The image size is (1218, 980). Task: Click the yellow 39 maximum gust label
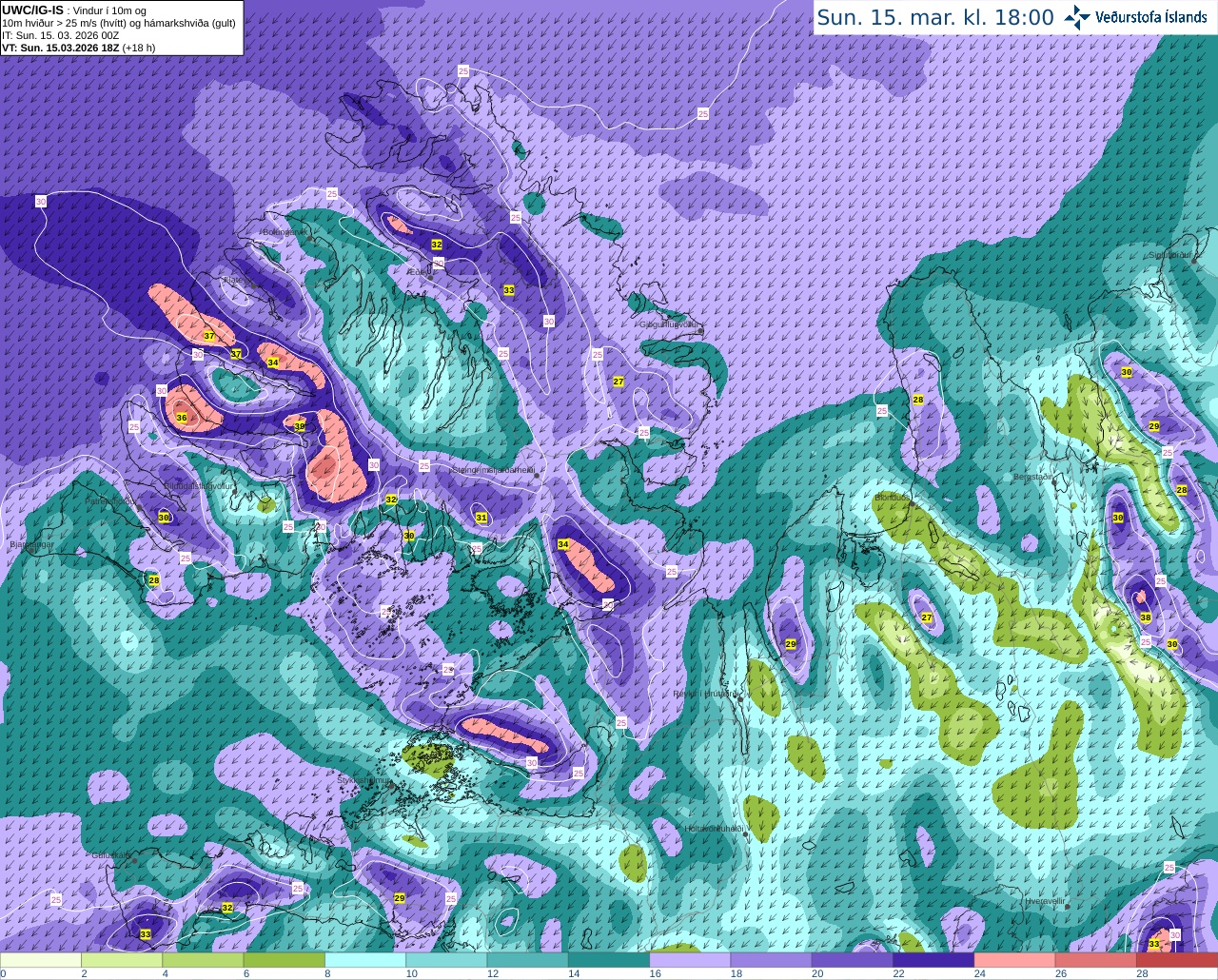(300, 426)
